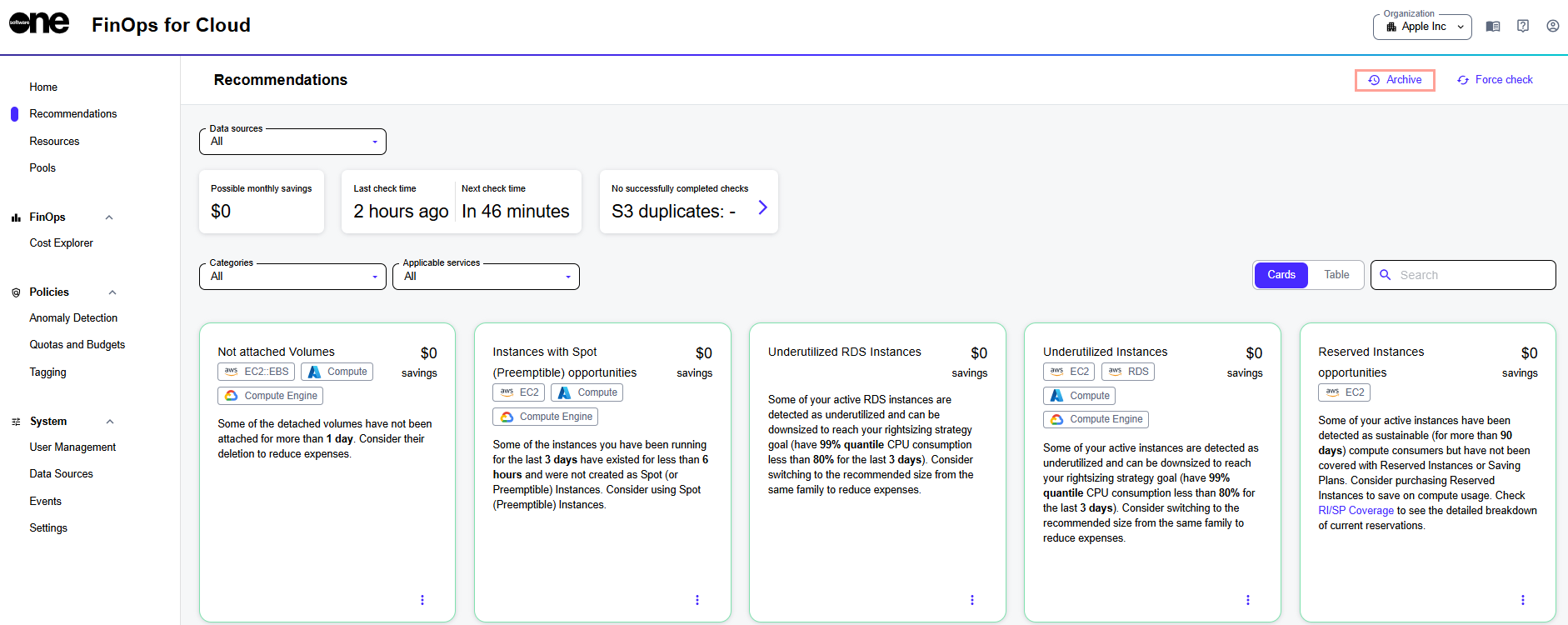Open Reserved Instances card options menu
The image size is (1568, 625).
(x=1523, y=600)
